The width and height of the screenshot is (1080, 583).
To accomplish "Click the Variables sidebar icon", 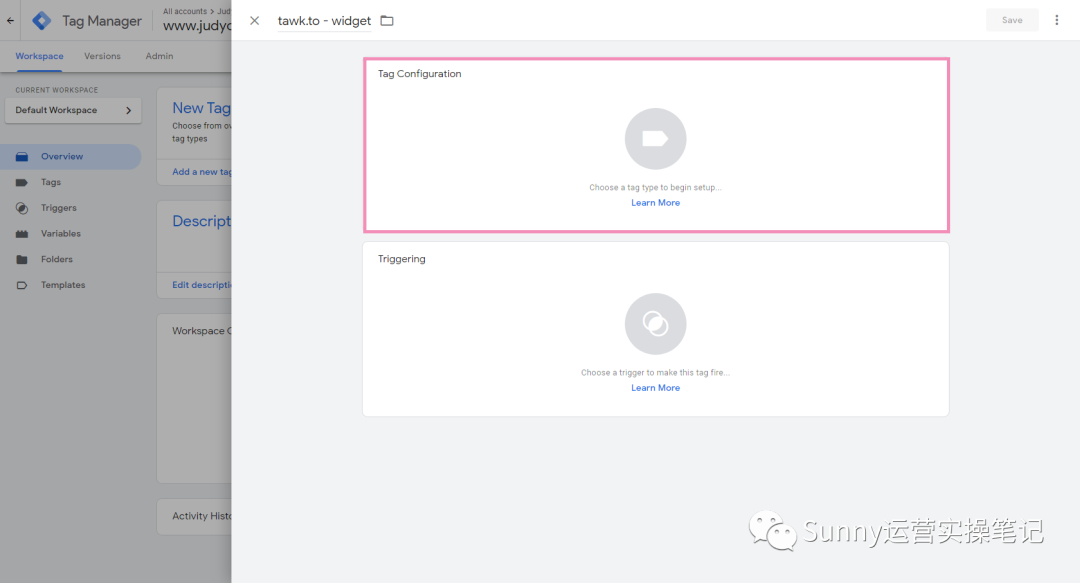I will tap(22, 234).
